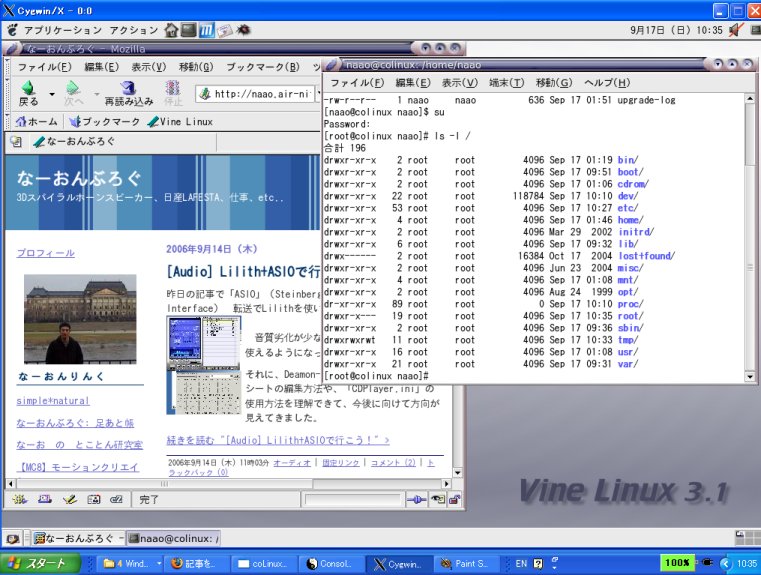Image resolution: width=761 pixels, height=575 pixels.
Task: Click the プロフィール link
Action: [46, 253]
